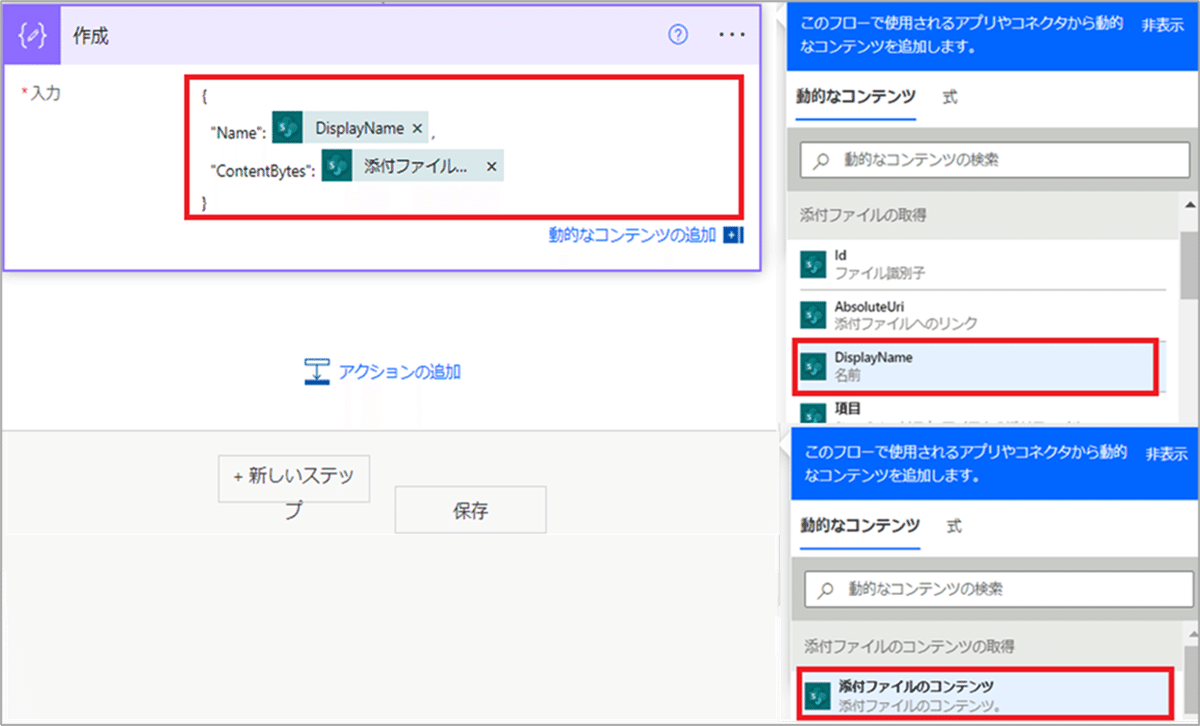This screenshot has height=726, width=1200.
Task: Click the plus icon beside 動的なコンテンツの追加
Action: 733,235
